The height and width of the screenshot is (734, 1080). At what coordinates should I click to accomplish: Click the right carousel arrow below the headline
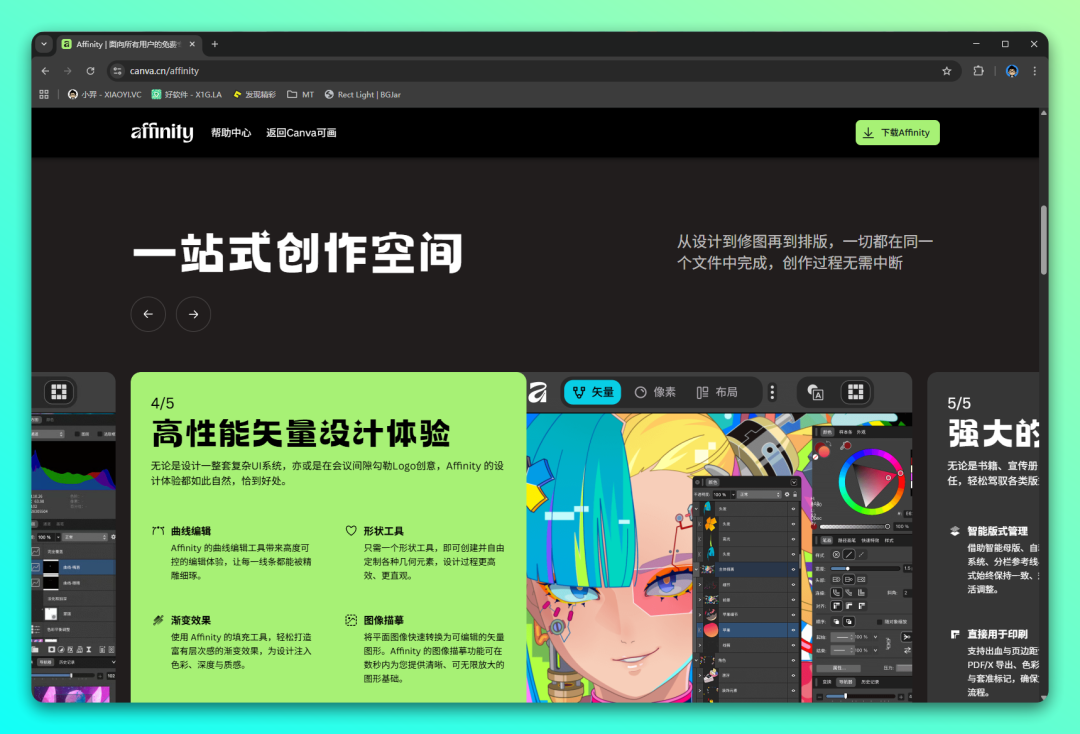pyautogui.click(x=193, y=314)
